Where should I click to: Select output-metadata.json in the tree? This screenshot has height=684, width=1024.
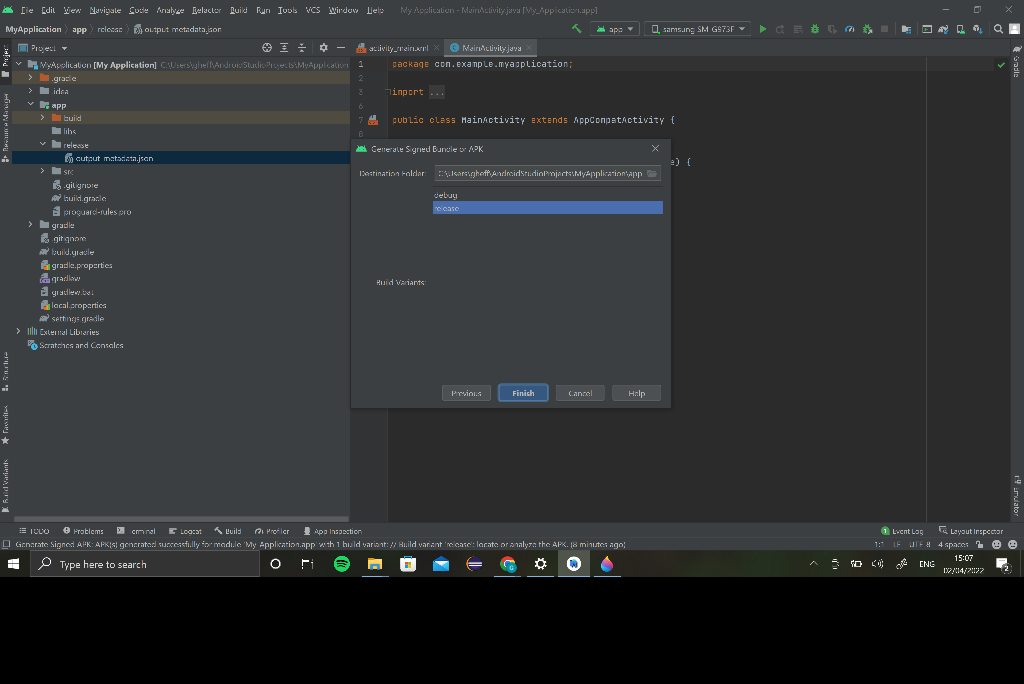coord(108,158)
